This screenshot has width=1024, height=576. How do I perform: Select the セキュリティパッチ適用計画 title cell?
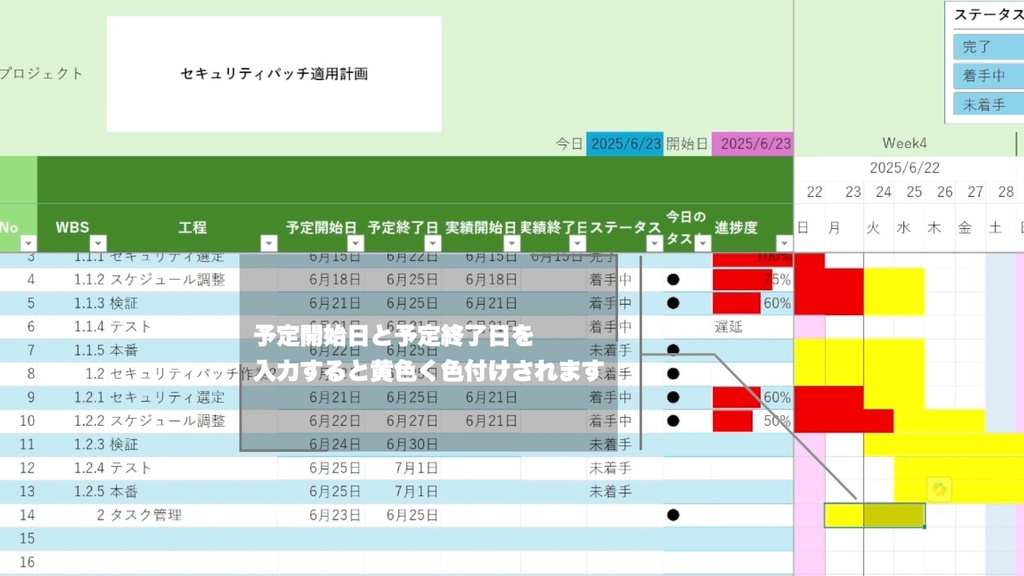coord(273,73)
